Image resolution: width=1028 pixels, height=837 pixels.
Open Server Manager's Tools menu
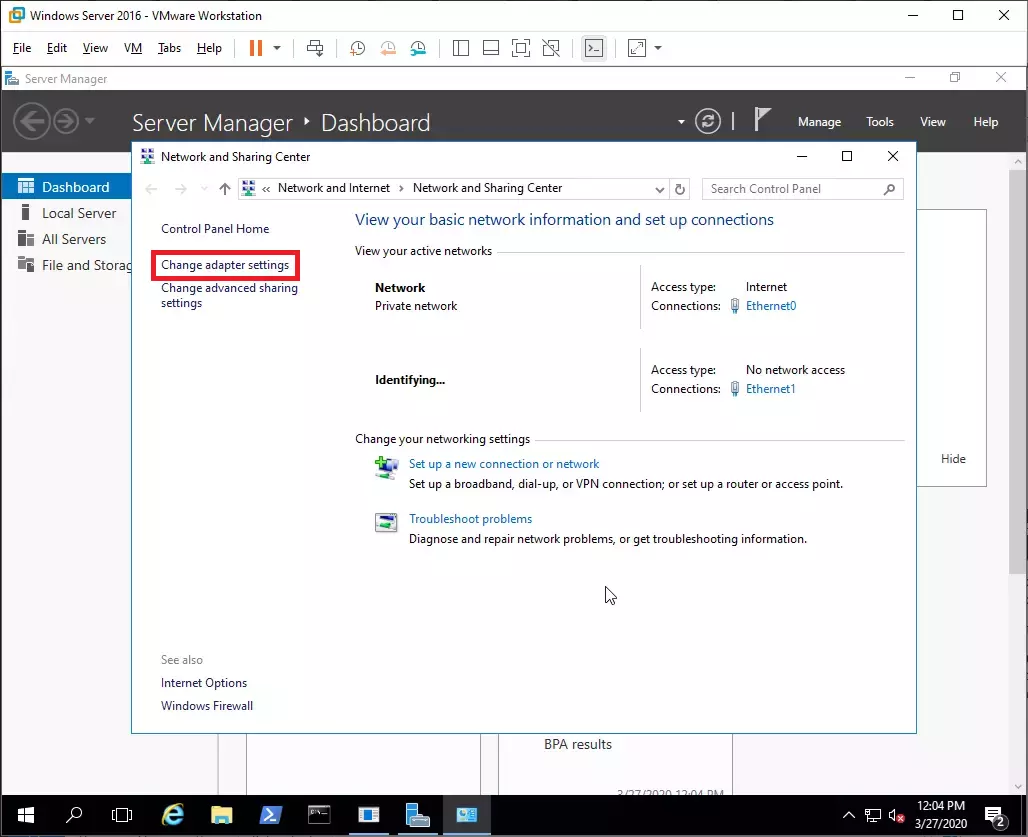click(879, 122)
